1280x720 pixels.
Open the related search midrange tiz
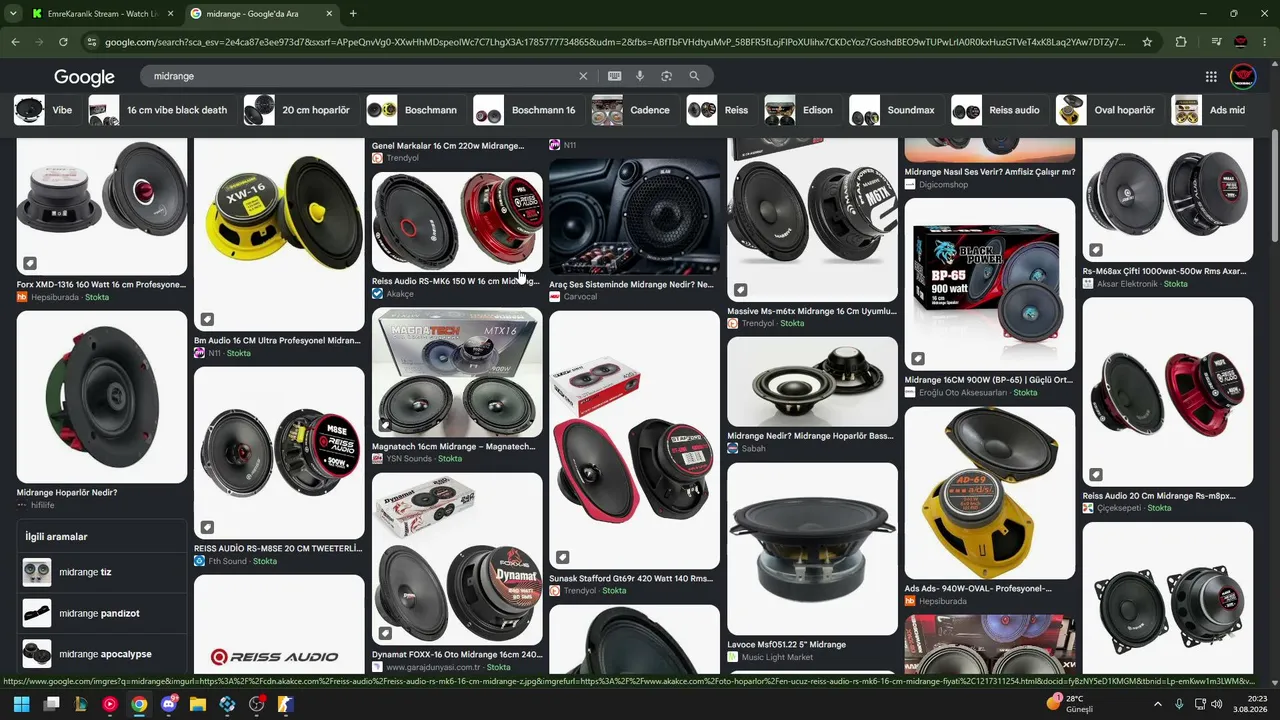click(x=102, y=572)
